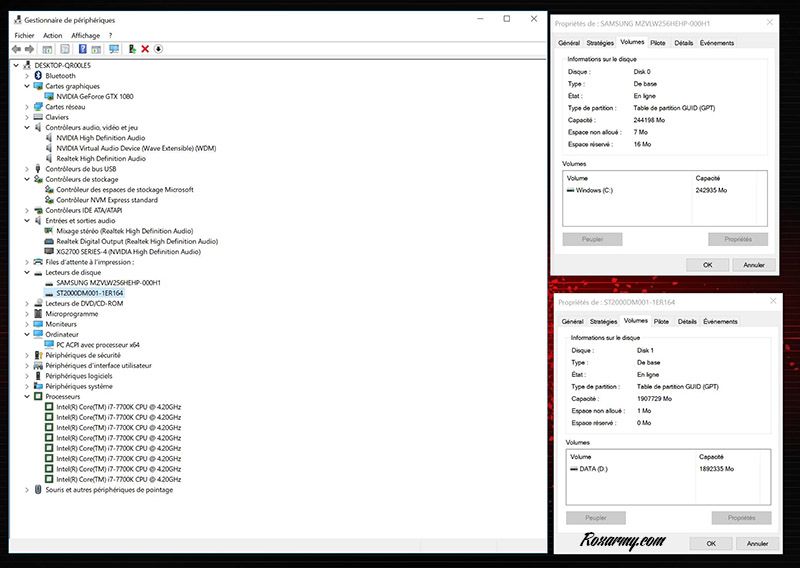800x568 pixels.
Task: Click the back arrow in the toolbar
Action: coord(16,48)
